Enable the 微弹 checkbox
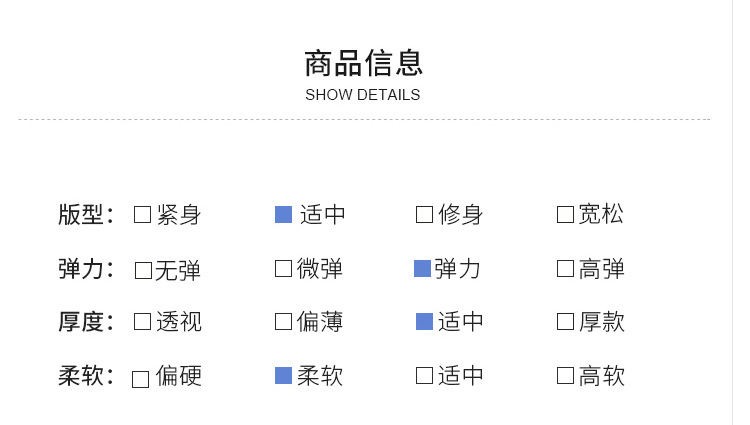 (283, 268)
